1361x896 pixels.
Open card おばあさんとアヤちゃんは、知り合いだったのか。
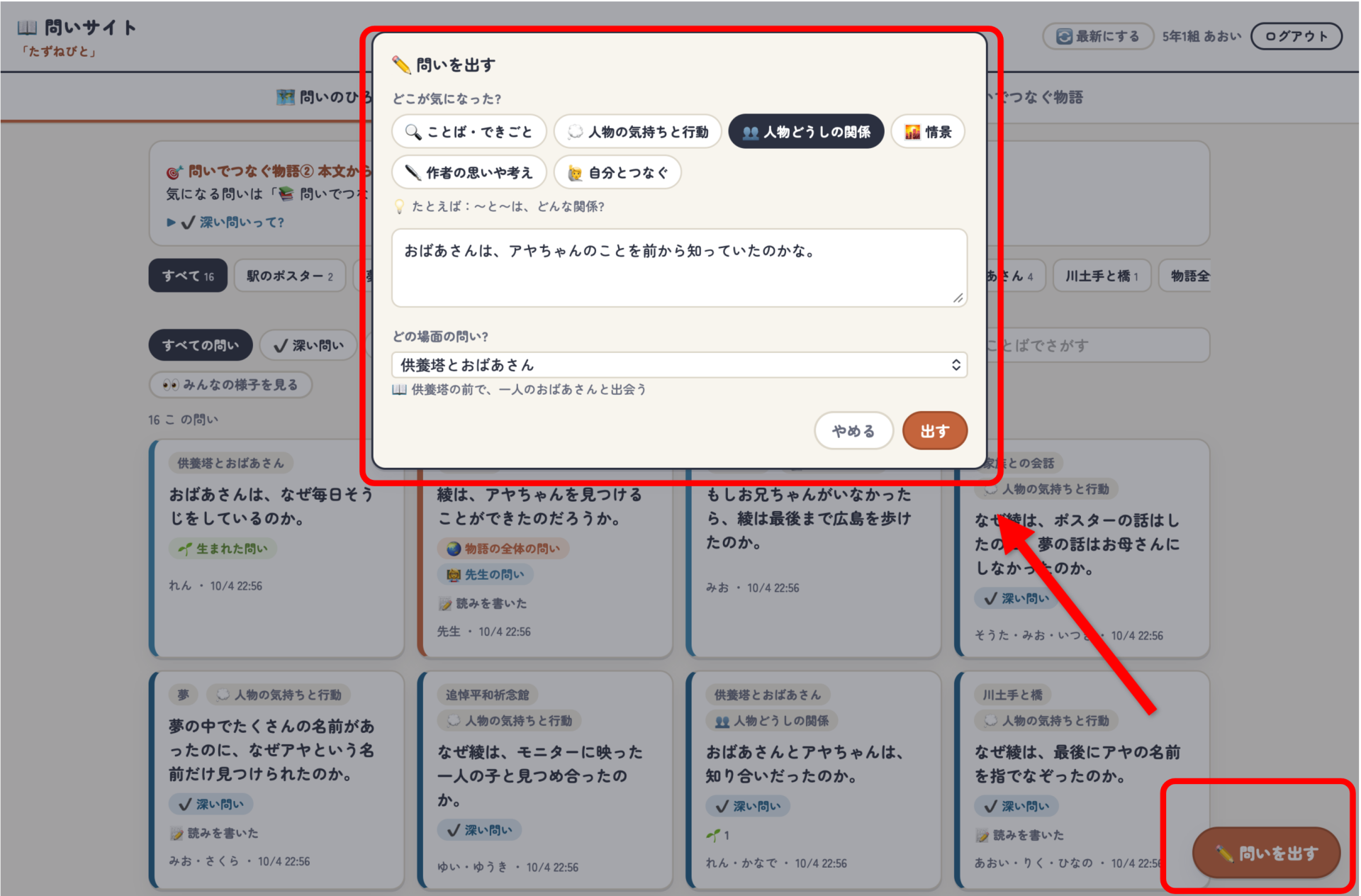813,779
